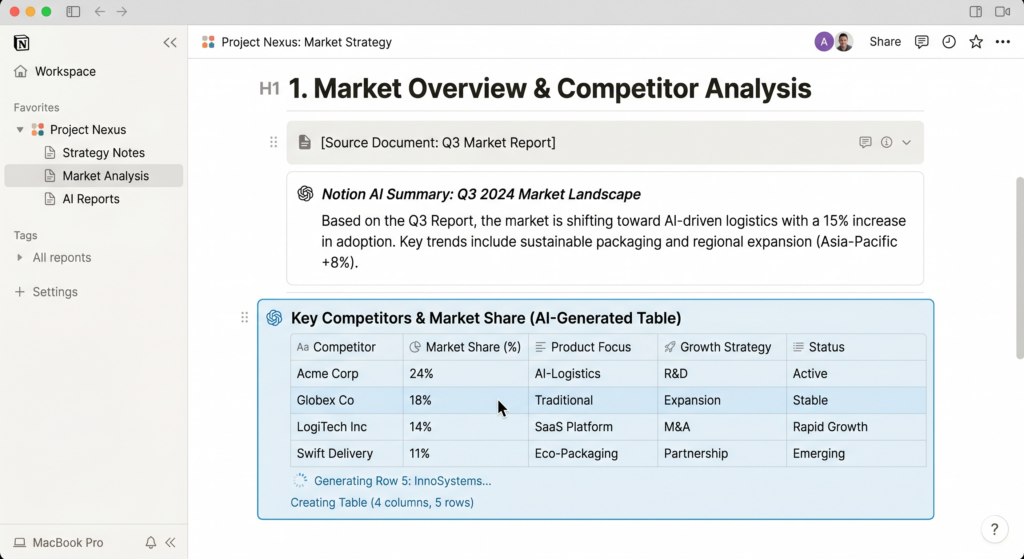The image size is (1024, 559).
Task: Click the info icon on Source Document block
Action: (886, 142)
